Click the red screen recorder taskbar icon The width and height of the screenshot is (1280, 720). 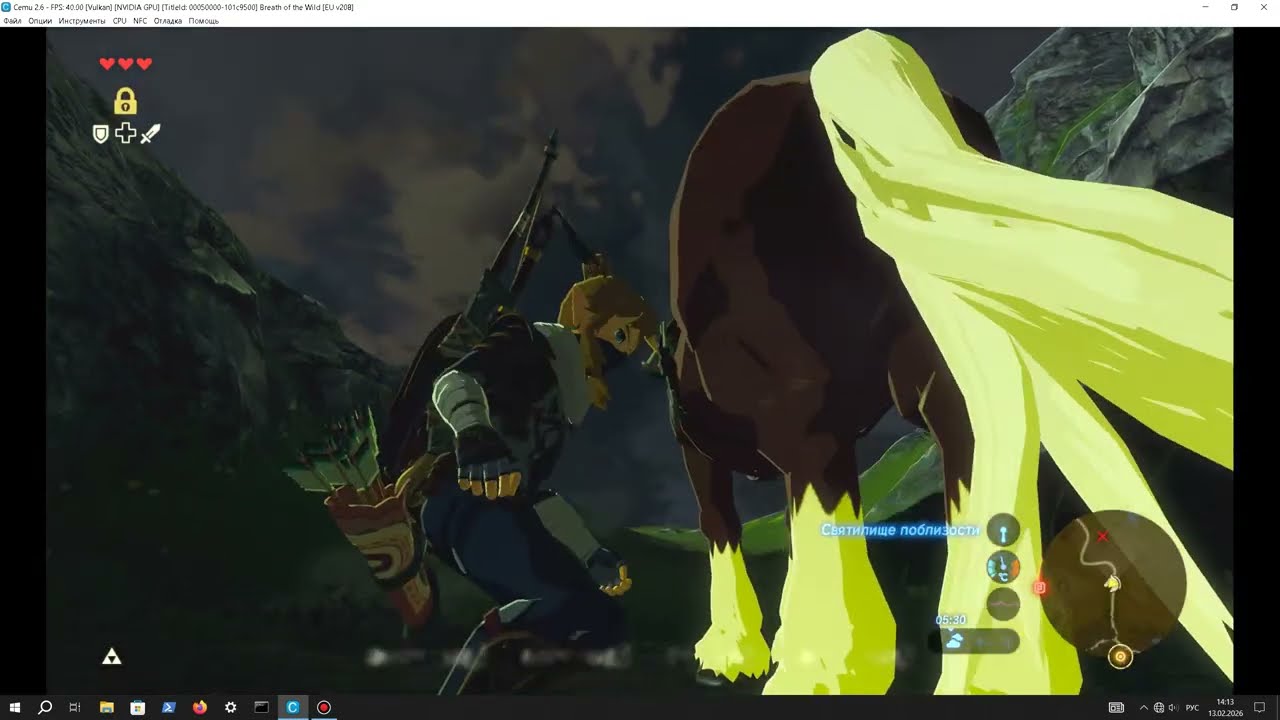(324, 707)
